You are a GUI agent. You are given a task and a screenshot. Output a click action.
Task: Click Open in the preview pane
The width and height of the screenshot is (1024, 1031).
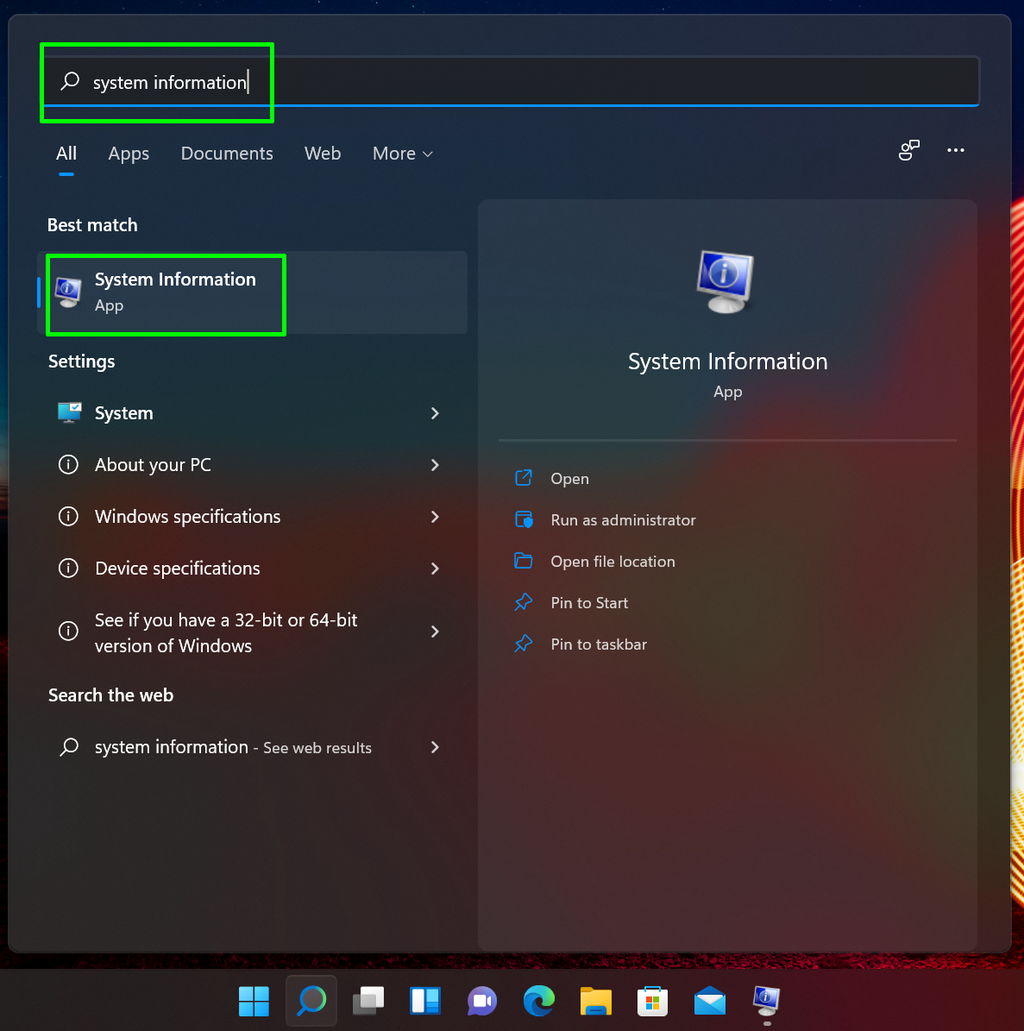point(570,479)
